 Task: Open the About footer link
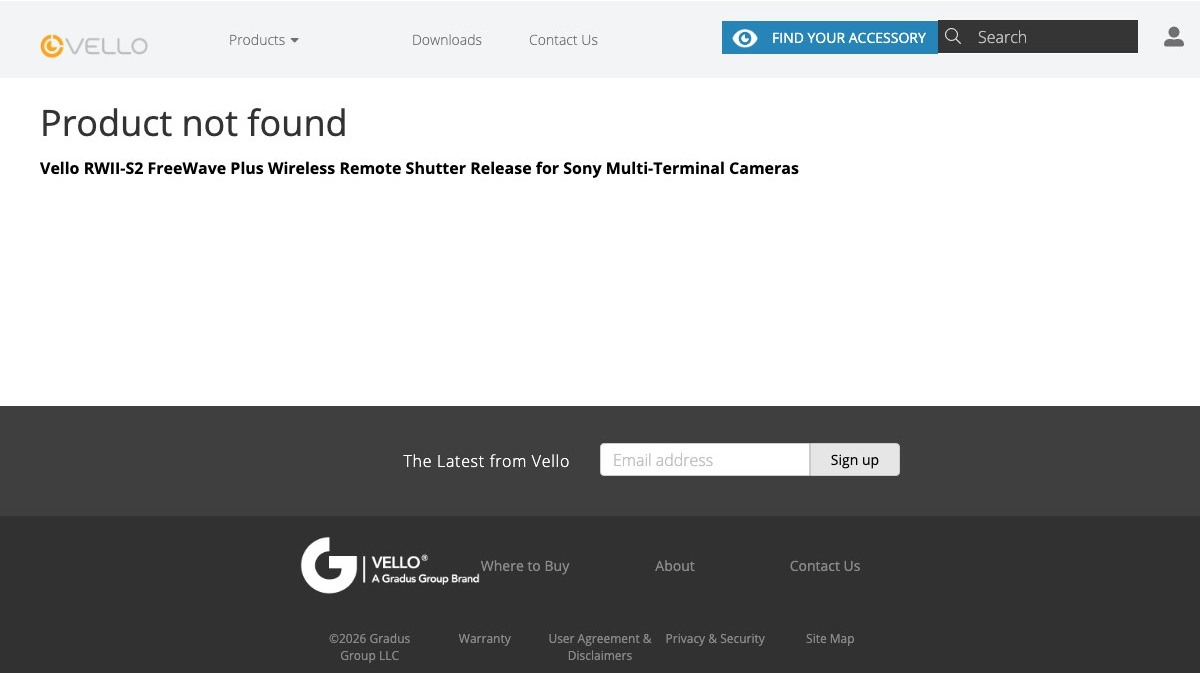675,566
